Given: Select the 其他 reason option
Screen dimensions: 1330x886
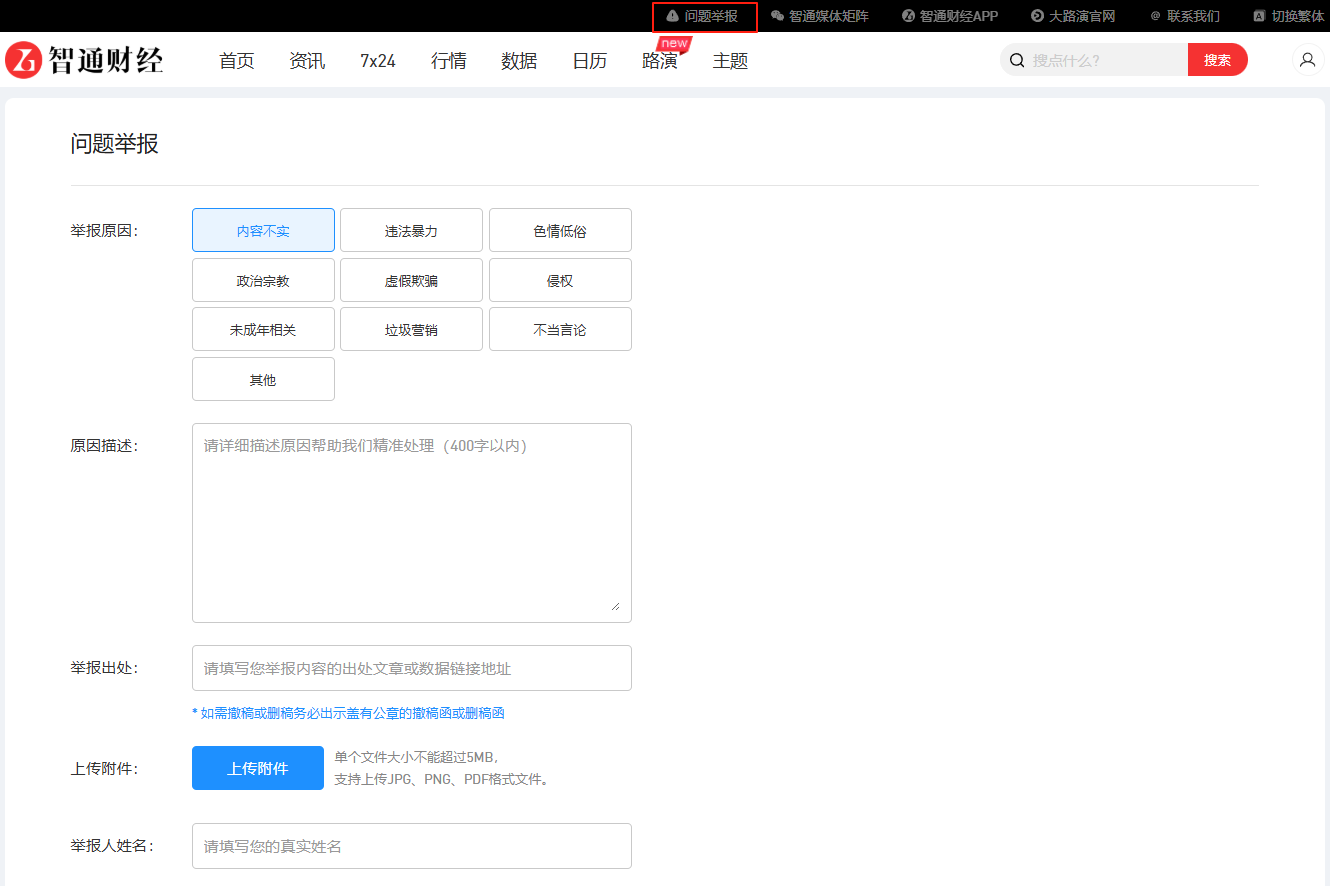Looking at the screenshot, I should coord(263,379).
